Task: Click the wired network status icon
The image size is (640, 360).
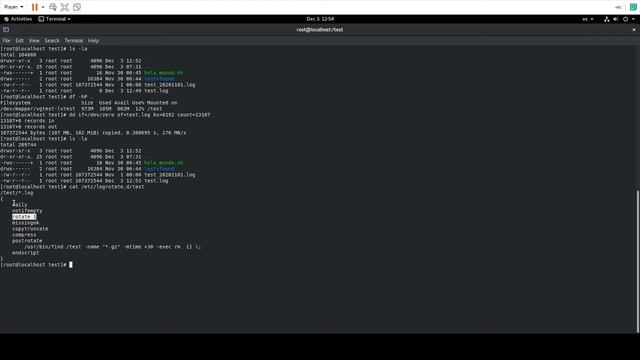Action: [607, 19]
